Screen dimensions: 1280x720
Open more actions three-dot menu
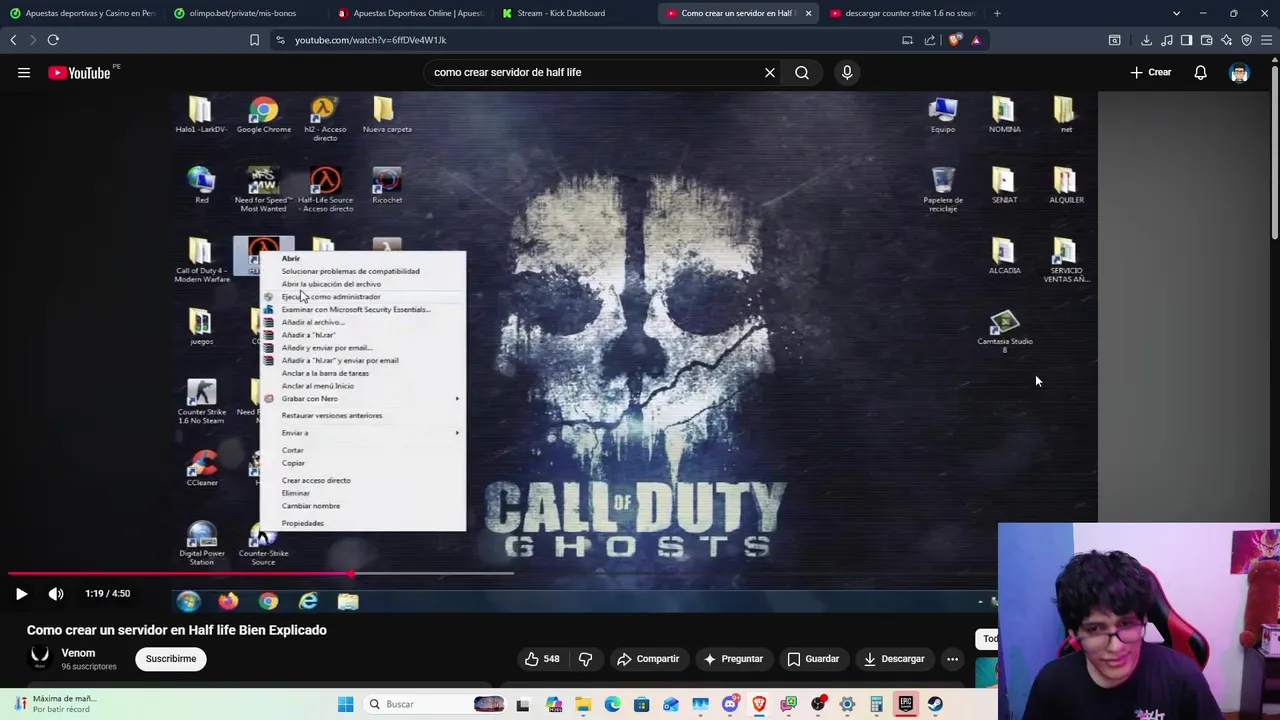(x=952, y=659)
